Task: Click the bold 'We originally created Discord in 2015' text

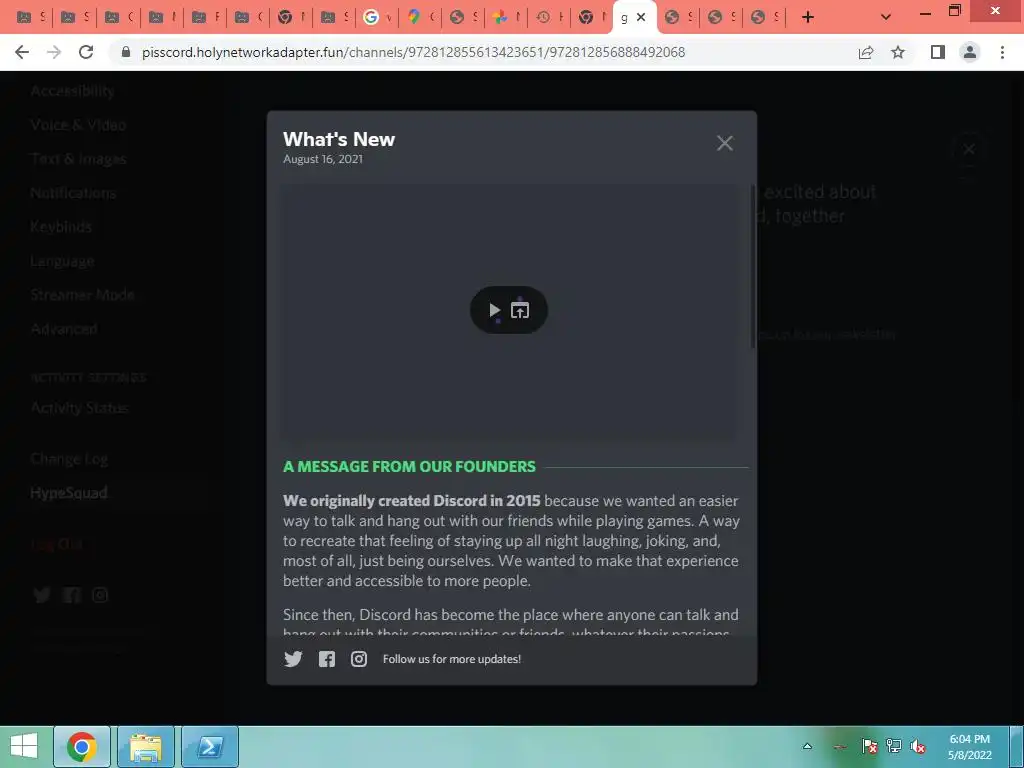Action: coord(411,501)
